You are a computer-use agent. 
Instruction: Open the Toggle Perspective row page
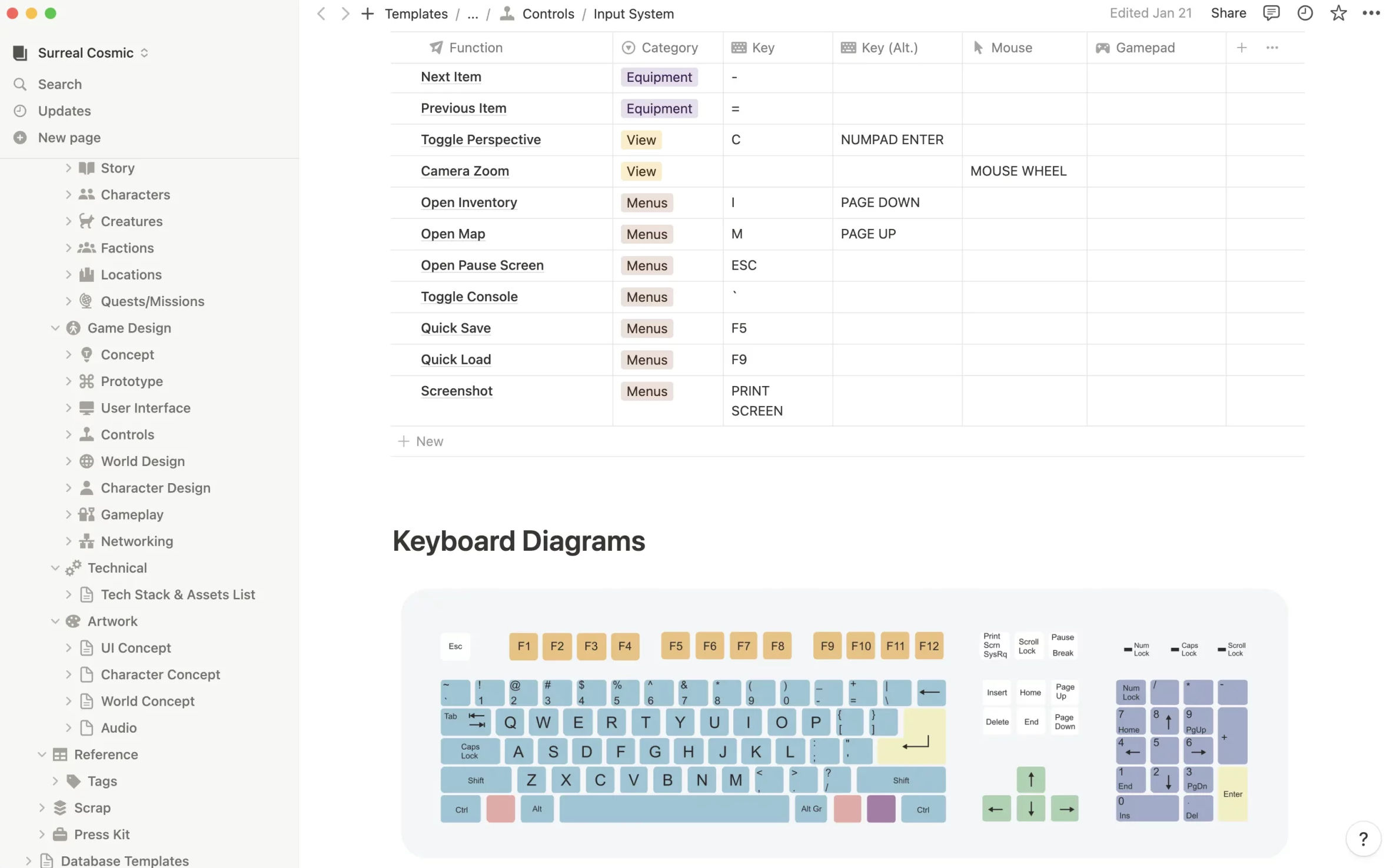tap(480, 139)
